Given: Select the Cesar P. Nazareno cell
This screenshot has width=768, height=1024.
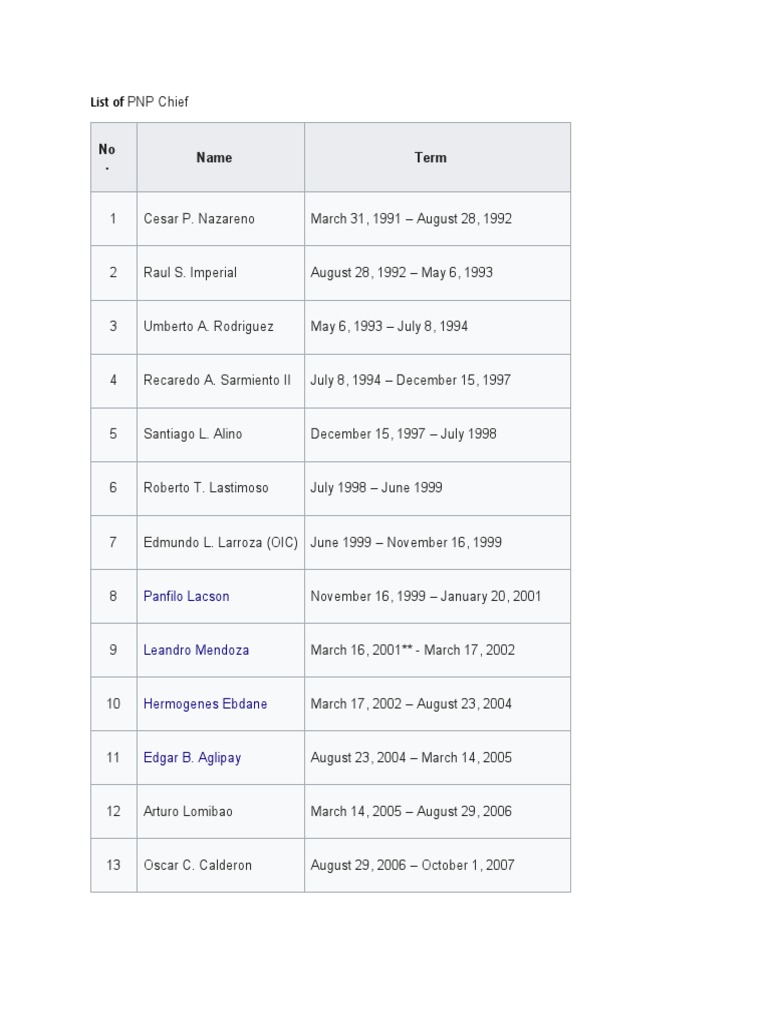Looking at the screenshot, I should tap(199, 219).
